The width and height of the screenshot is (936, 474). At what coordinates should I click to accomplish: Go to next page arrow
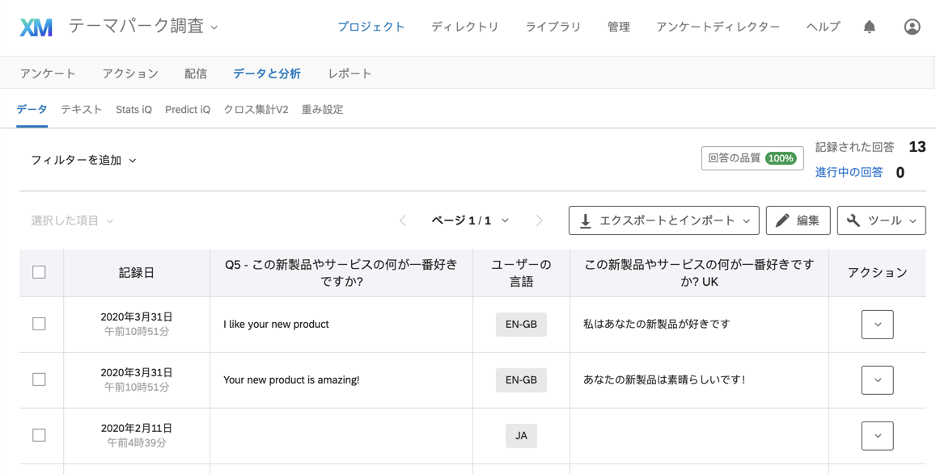539,221
